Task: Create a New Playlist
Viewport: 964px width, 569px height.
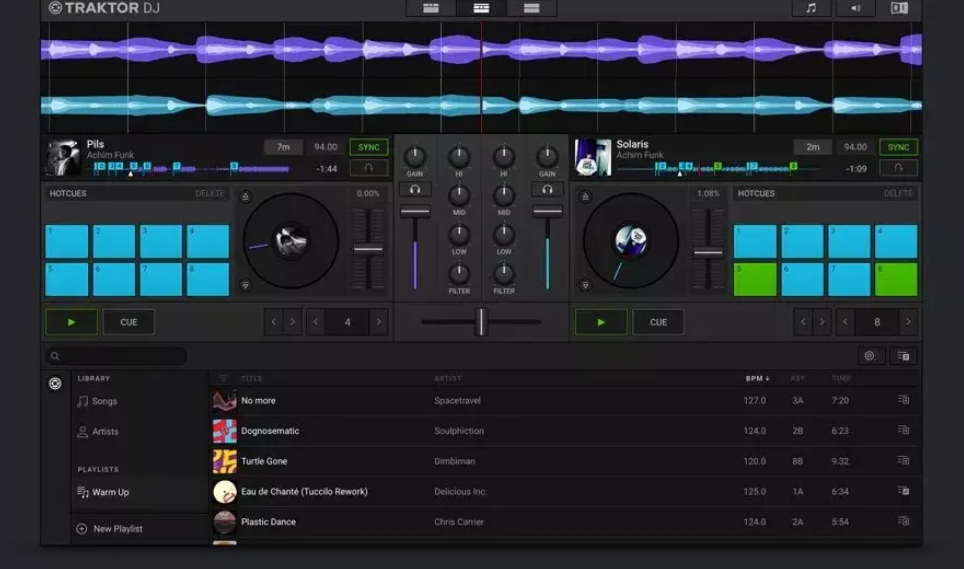Action: tap(109, 528)
